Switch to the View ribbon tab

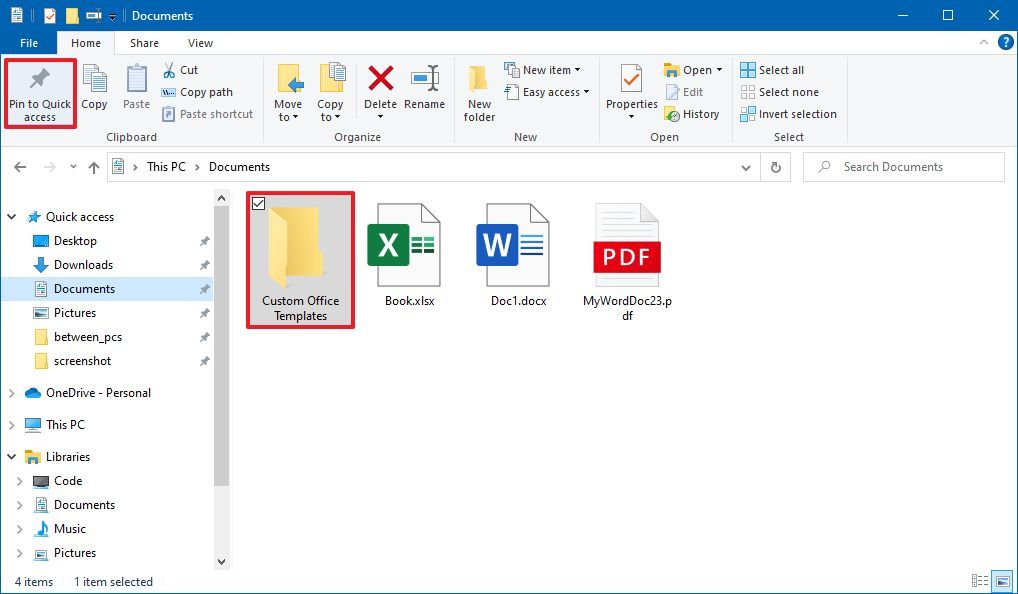tap(199, 43)
